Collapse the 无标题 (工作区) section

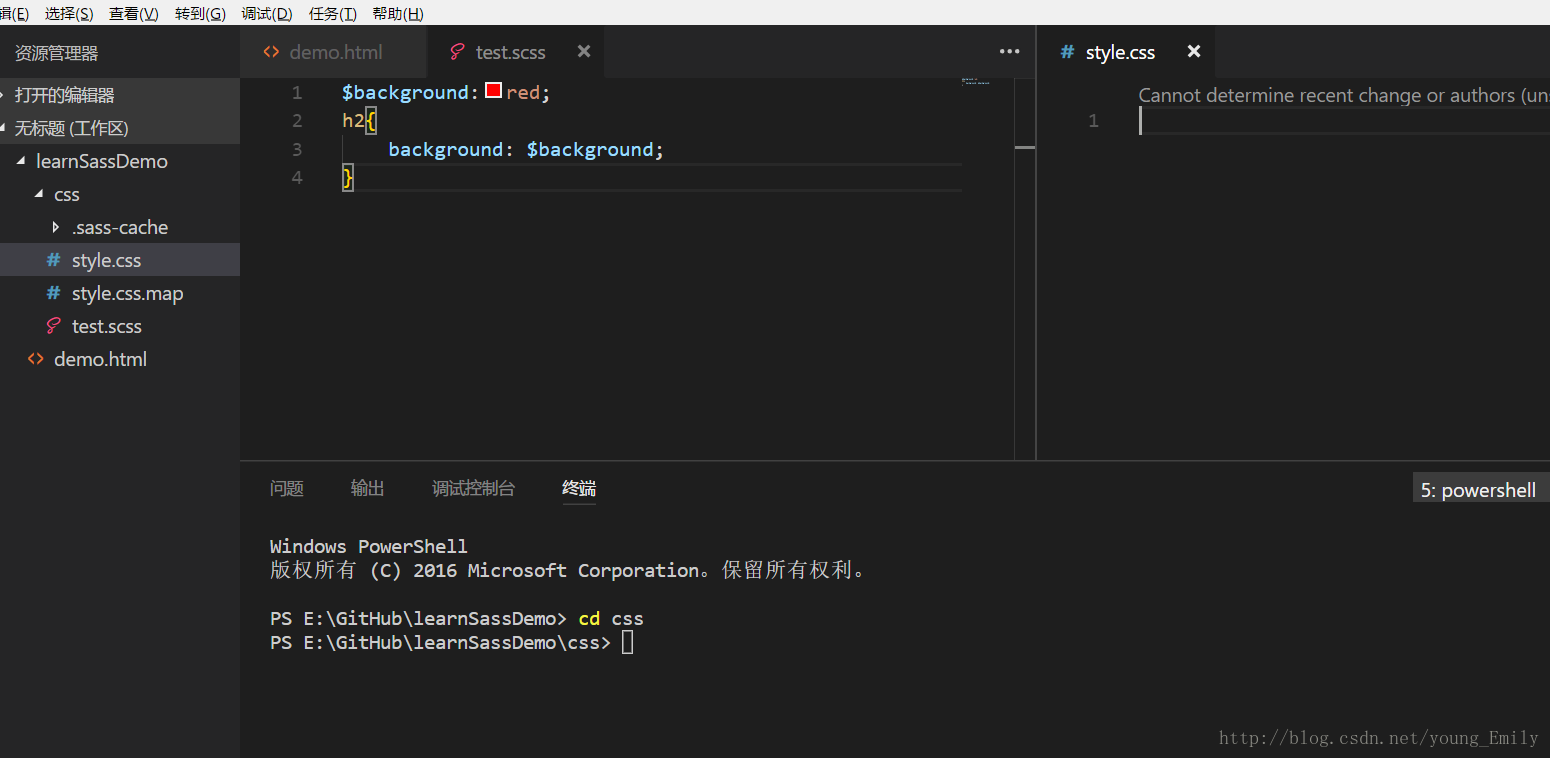tap(120, 128)
